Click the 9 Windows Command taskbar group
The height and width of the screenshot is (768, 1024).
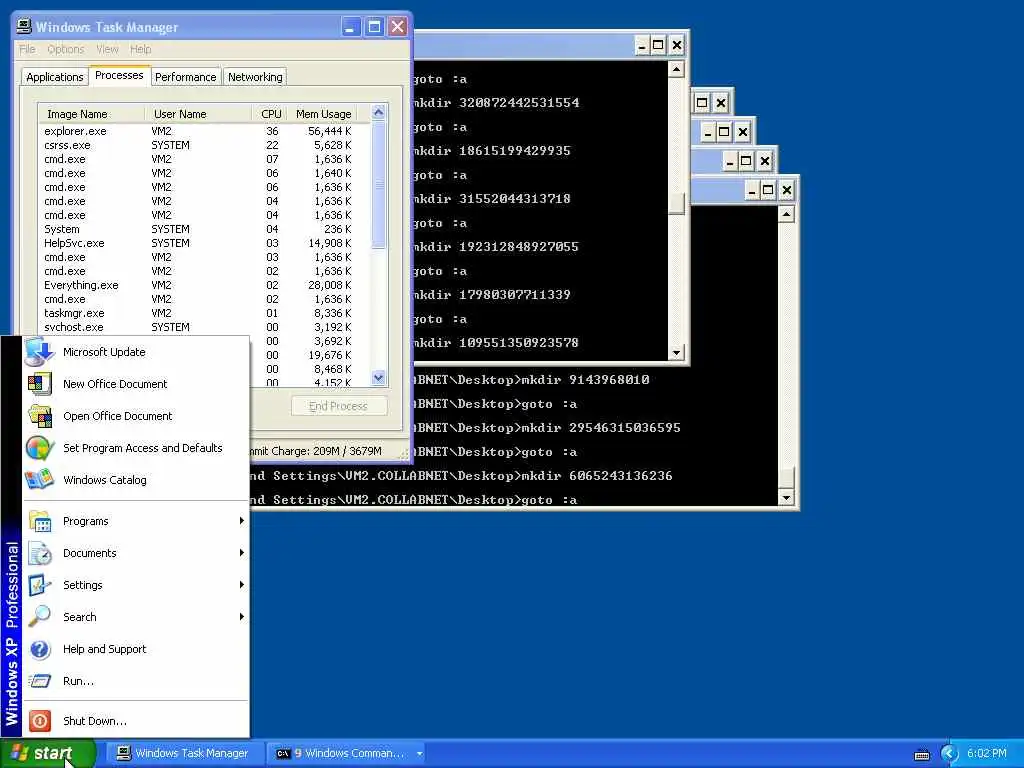(x=346, y=754)
